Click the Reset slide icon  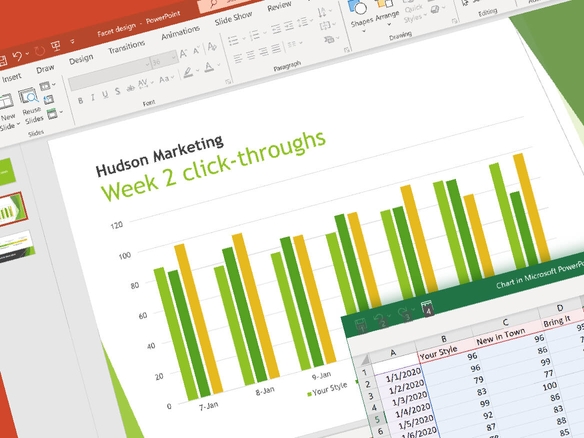49,99
